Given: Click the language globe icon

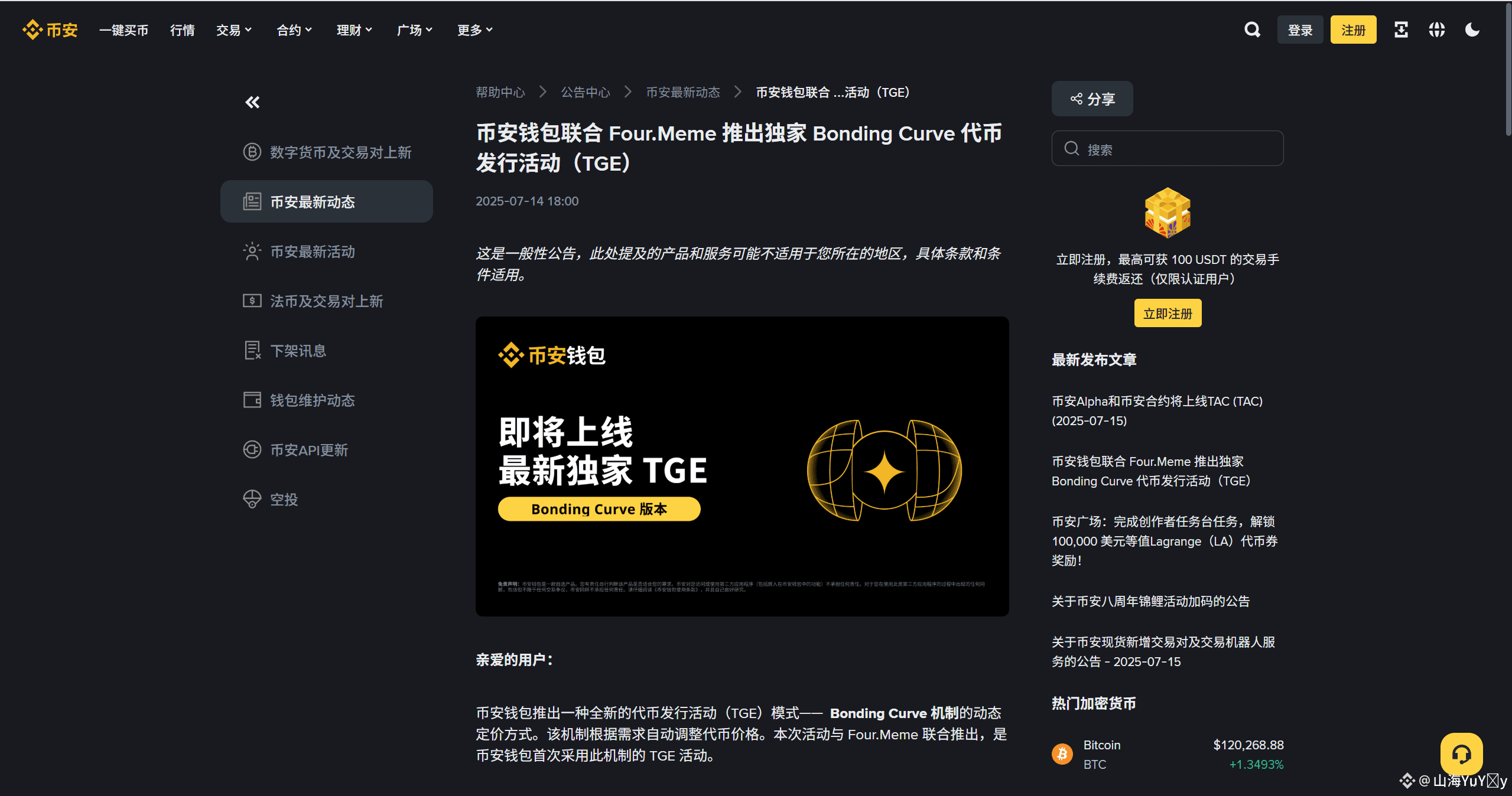Looking at the screenshot, I should [x=1436, y=29].
